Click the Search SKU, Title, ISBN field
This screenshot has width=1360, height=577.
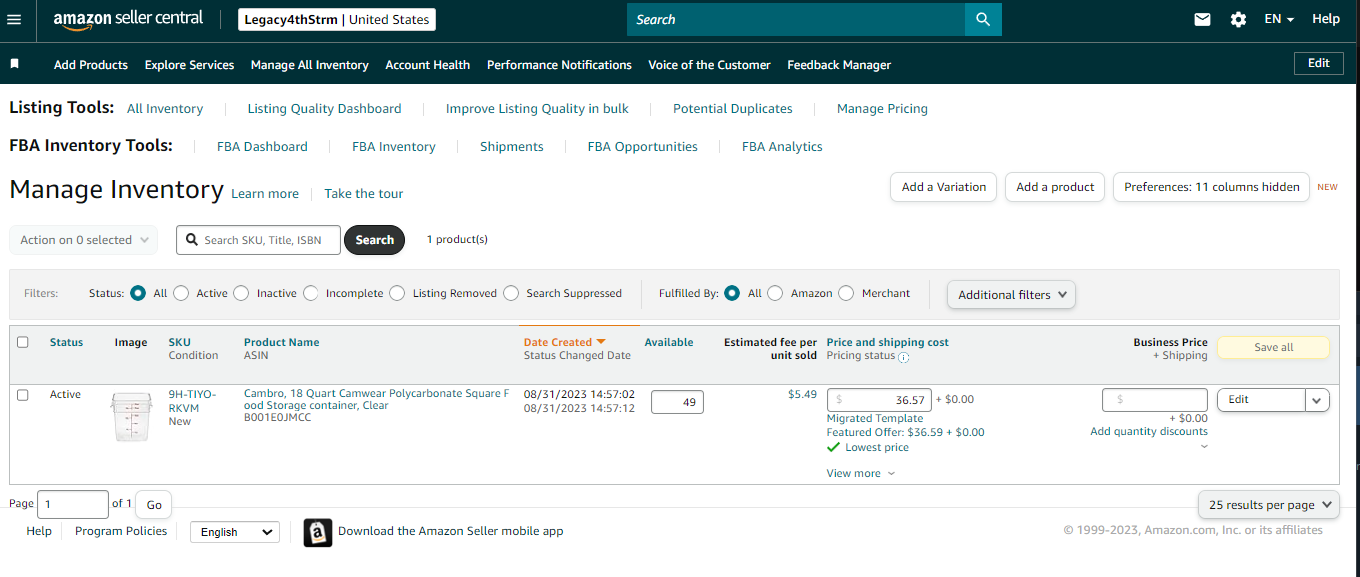258,240
